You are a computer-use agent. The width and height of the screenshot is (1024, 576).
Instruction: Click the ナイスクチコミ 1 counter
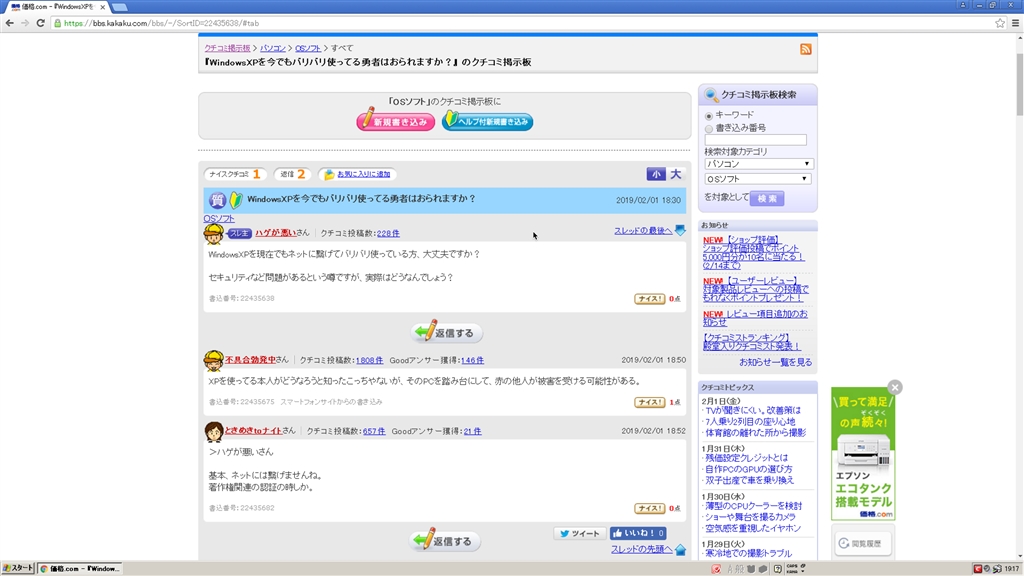(x=236, y=174)
